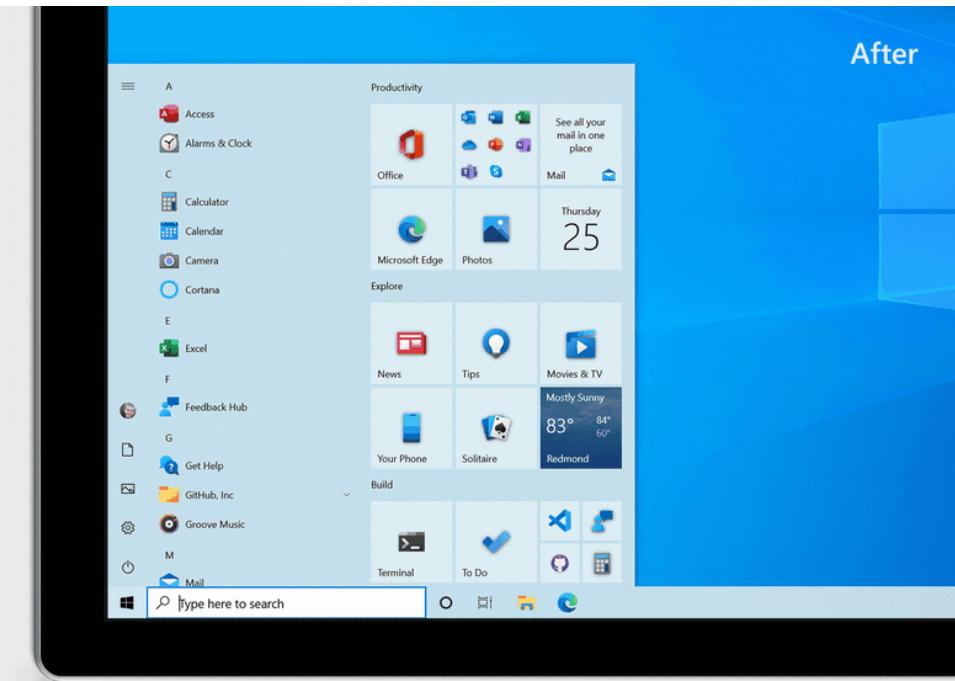Image resolution: width=955 pixels, height=681 pixels.
Task: Open Power options button
Action: [127, 567]
